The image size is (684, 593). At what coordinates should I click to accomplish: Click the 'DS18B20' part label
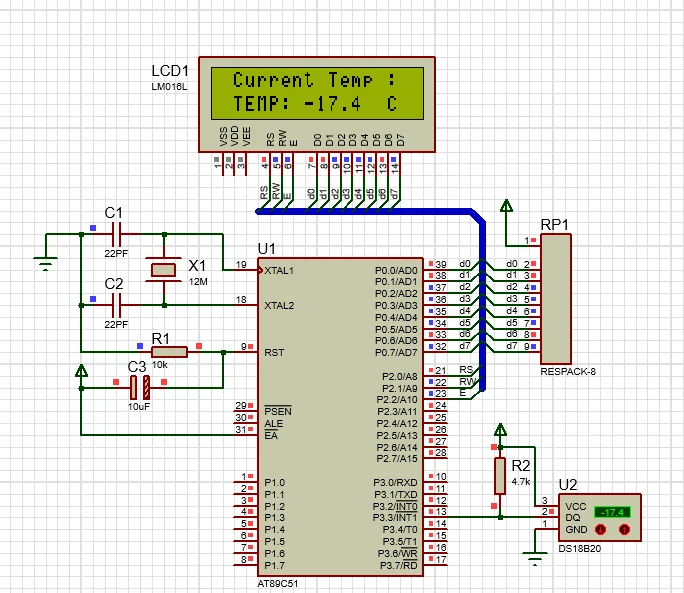point(579,548)
